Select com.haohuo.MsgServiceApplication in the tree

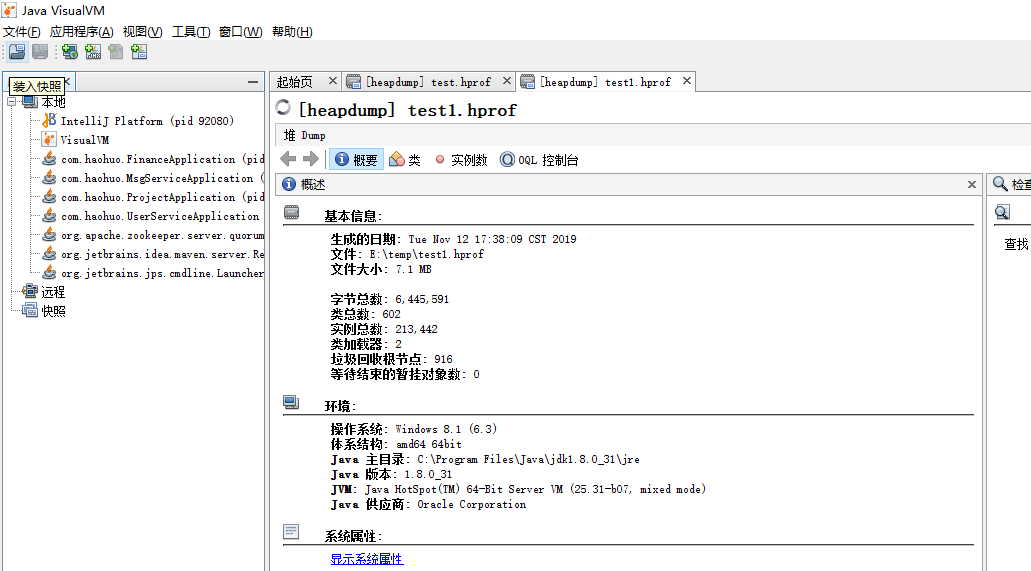click(x=162, y=178)
